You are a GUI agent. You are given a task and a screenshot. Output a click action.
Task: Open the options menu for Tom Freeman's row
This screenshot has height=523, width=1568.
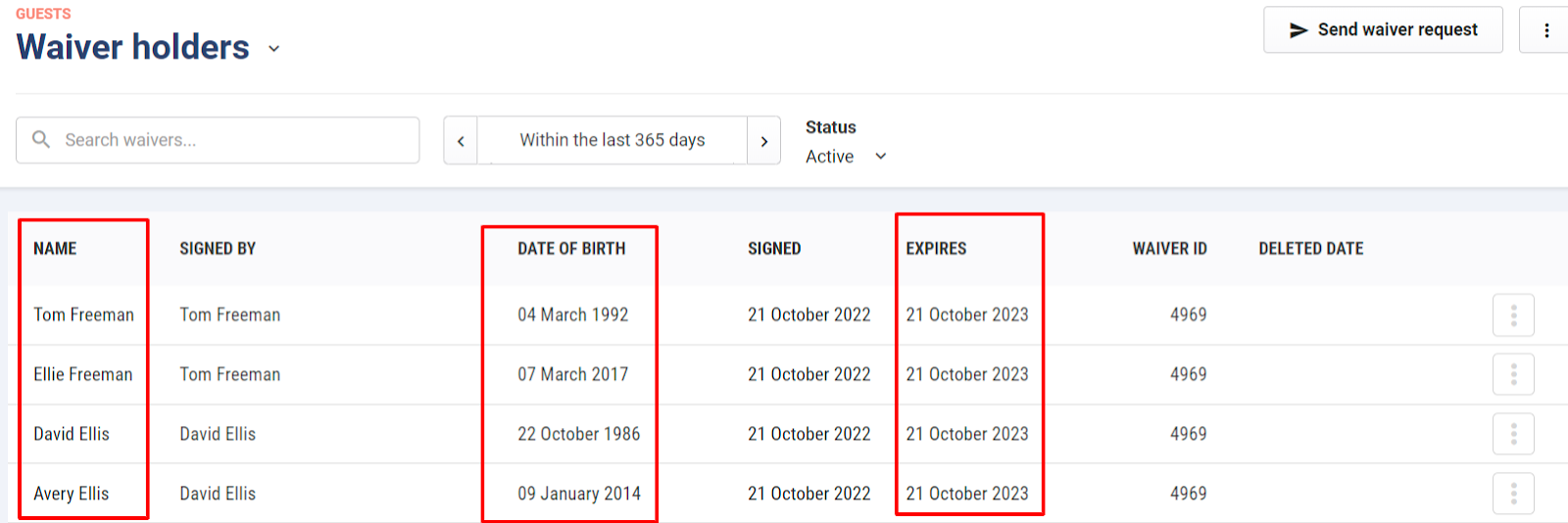(x=1513, y=315)
